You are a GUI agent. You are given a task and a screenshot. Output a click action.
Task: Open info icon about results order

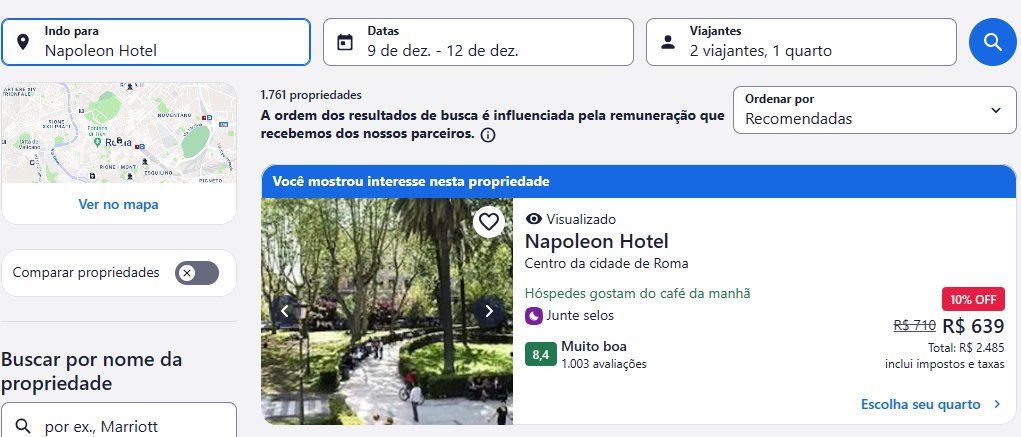488,135
